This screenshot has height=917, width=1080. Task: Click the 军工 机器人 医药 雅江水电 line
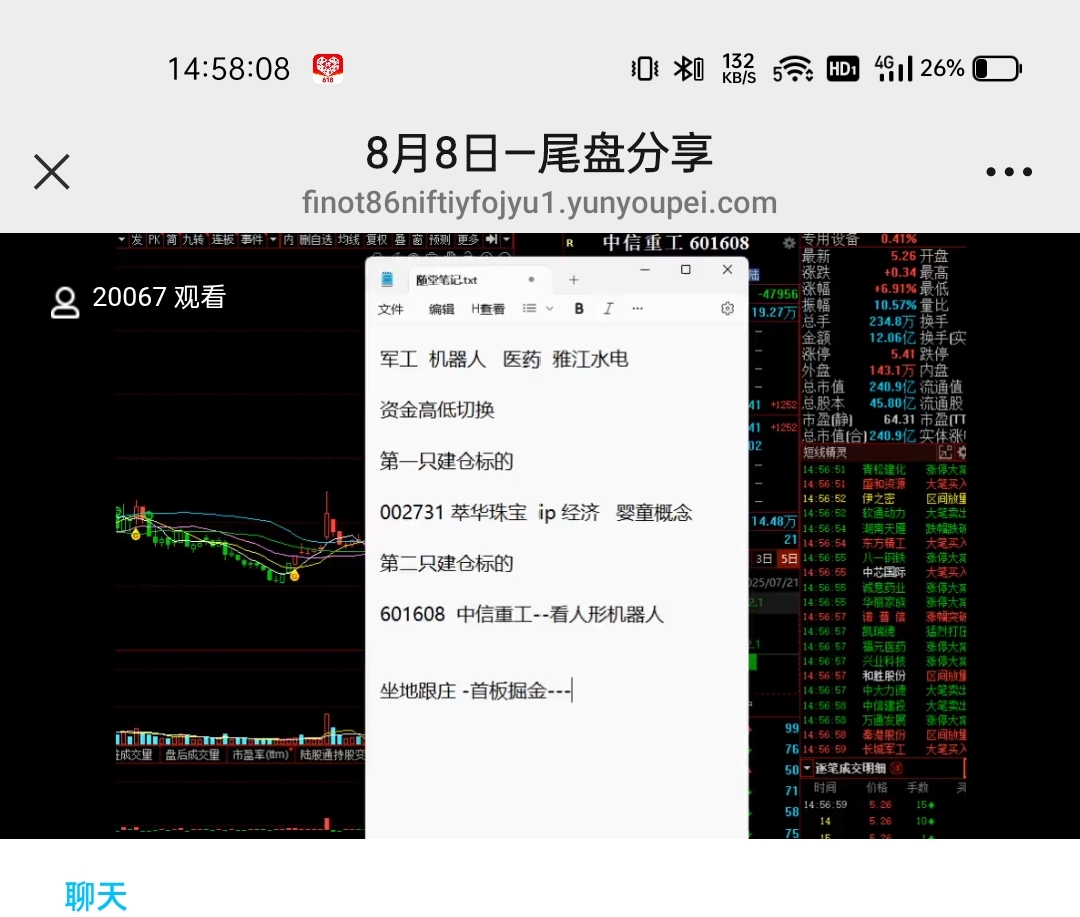503,359
